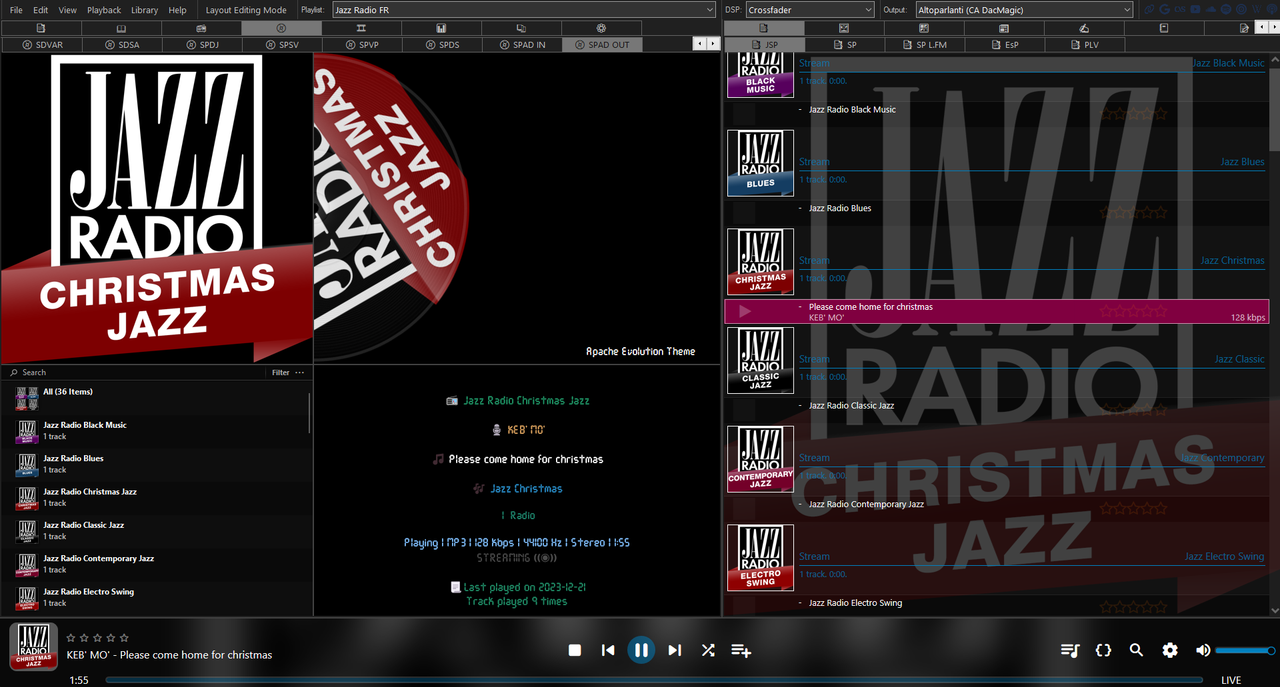Click the Wikipedia W web link icon

[x=1256, y=9]
